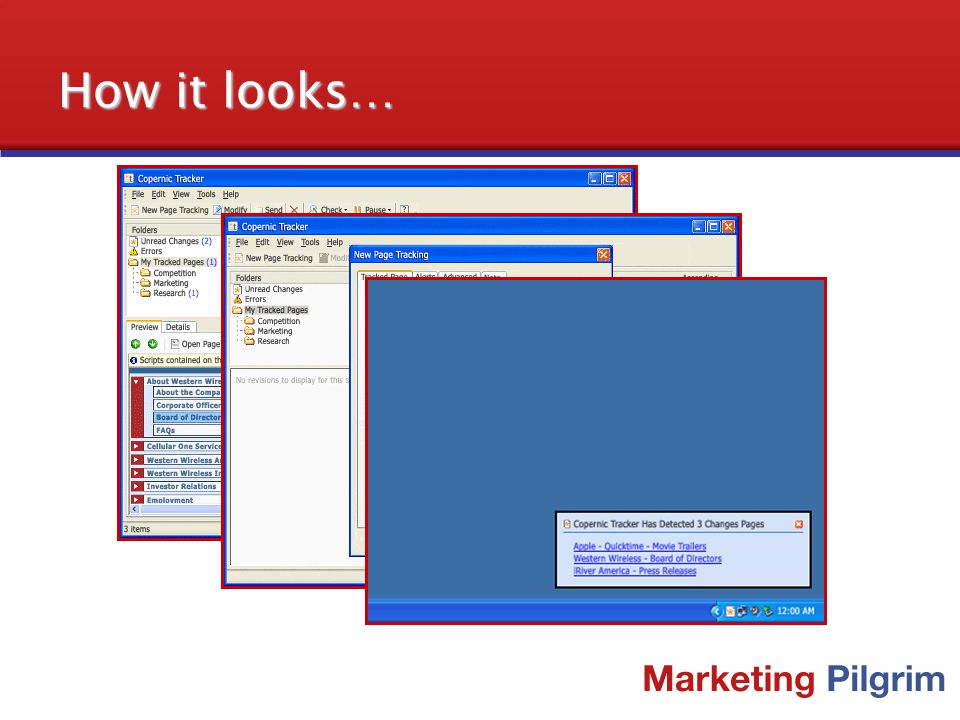Select My Tracked Pages (1) in back window
This screenshot has width=960, height=720.
click(x=173, y=262)
